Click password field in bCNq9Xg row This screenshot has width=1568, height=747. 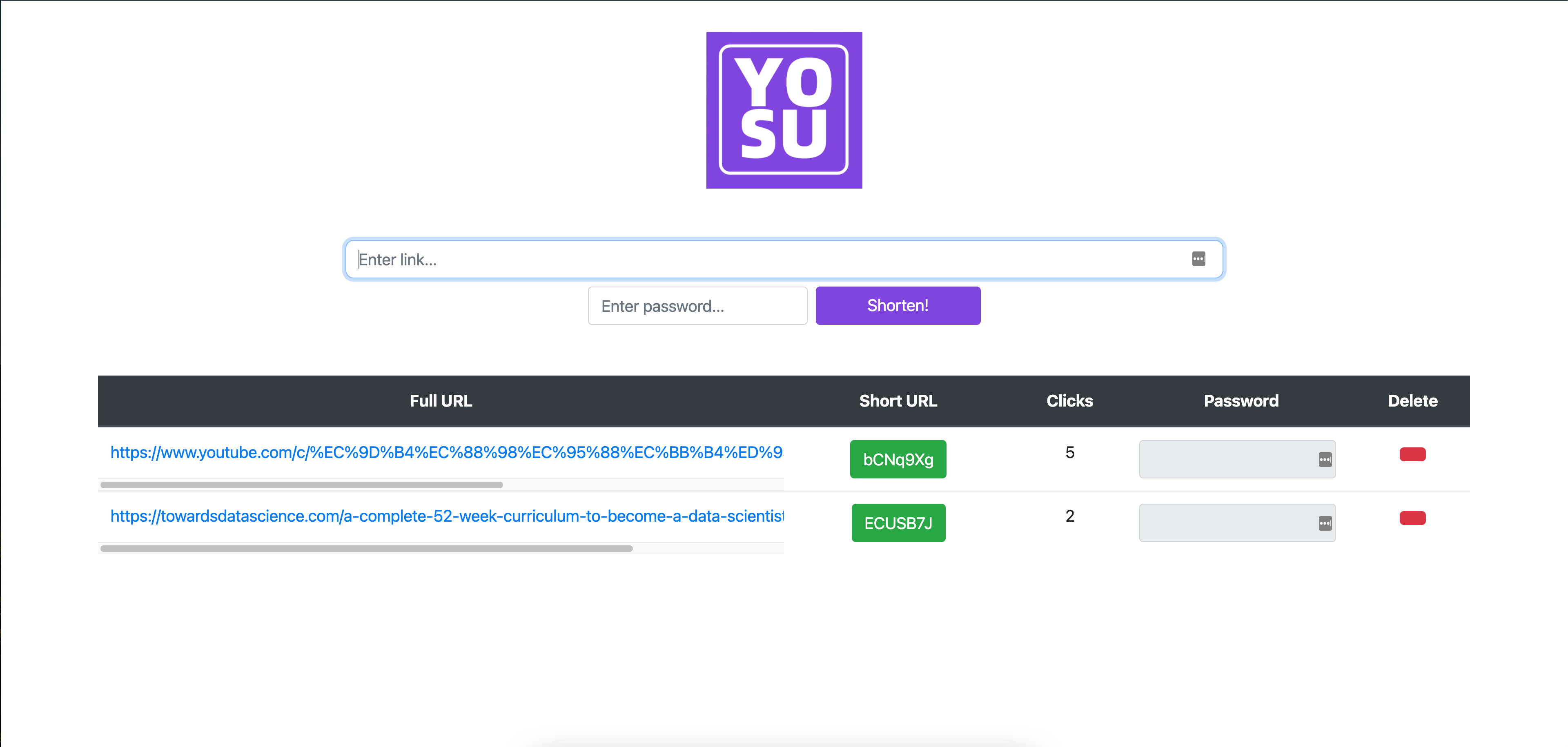(x=1223, y=459)
